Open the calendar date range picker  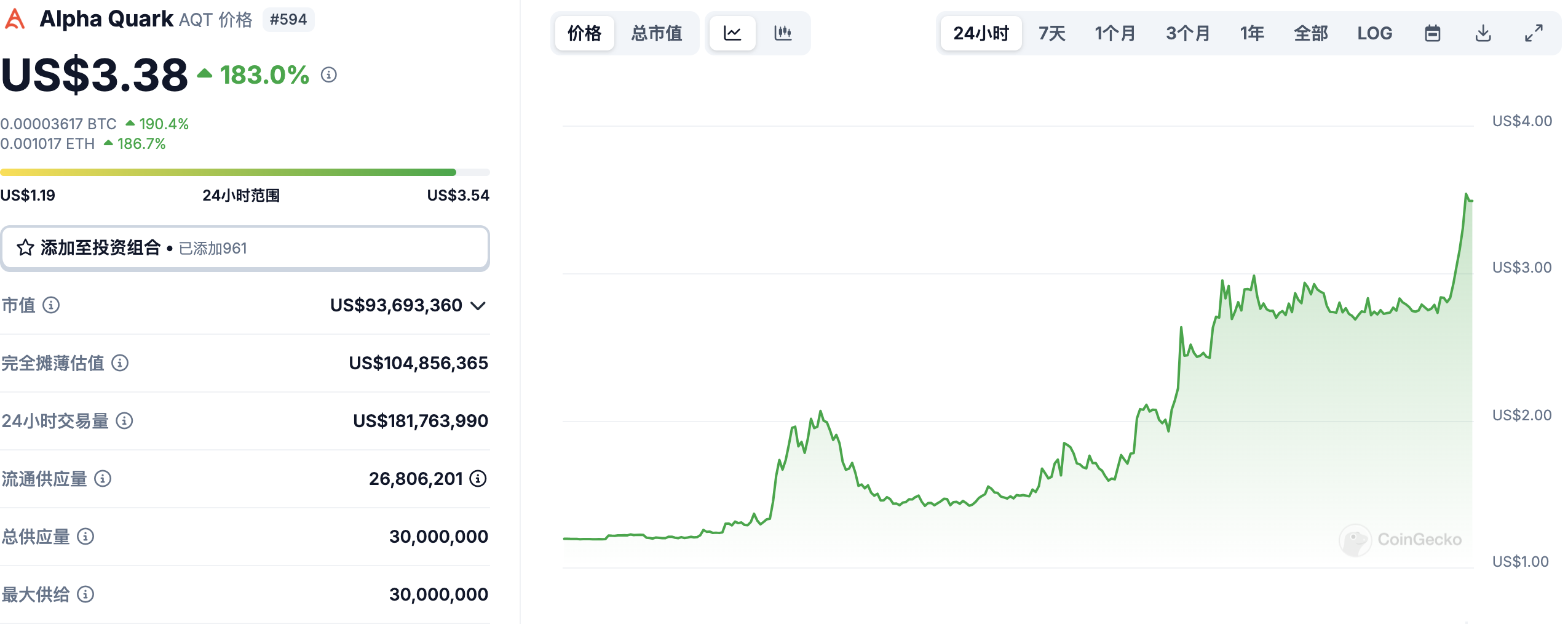1432,33
